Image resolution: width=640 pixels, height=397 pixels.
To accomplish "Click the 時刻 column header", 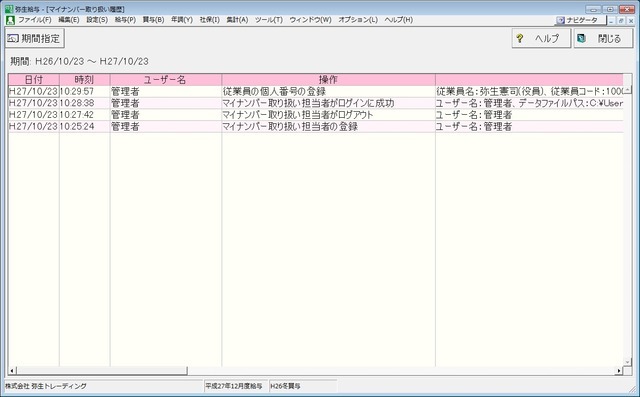I will click(84, 80).
